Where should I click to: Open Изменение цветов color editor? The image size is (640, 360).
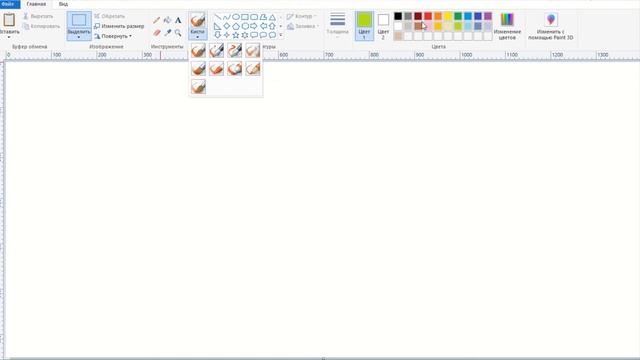(x=507, y=26)
